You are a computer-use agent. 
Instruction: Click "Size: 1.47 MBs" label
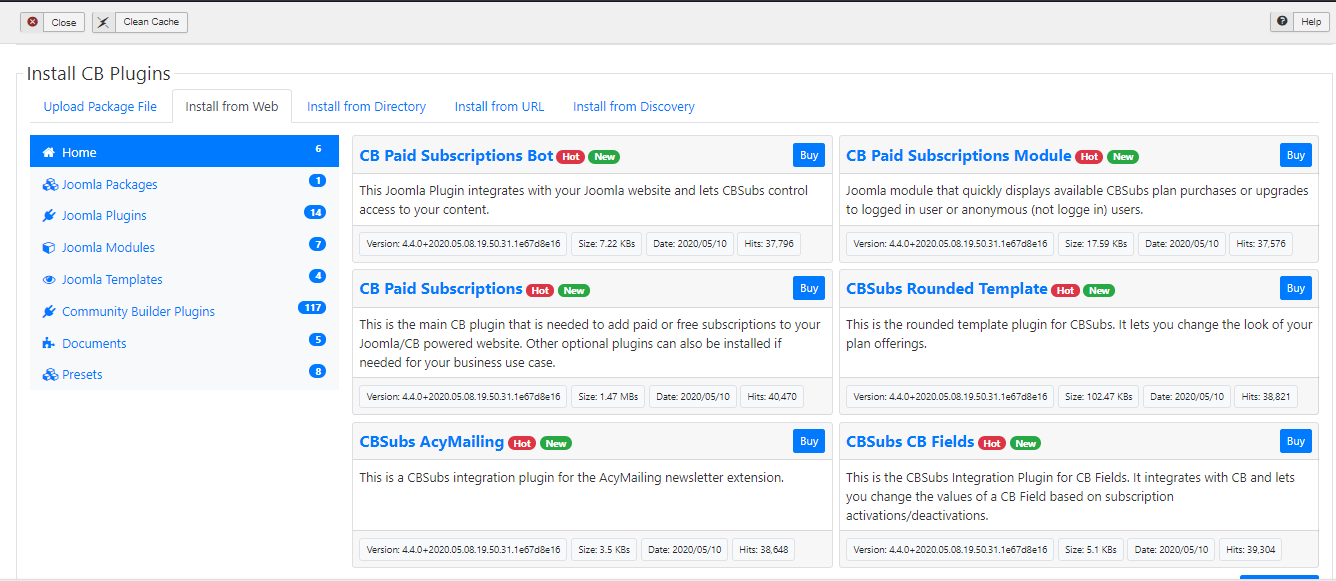(x=608, y=396)
